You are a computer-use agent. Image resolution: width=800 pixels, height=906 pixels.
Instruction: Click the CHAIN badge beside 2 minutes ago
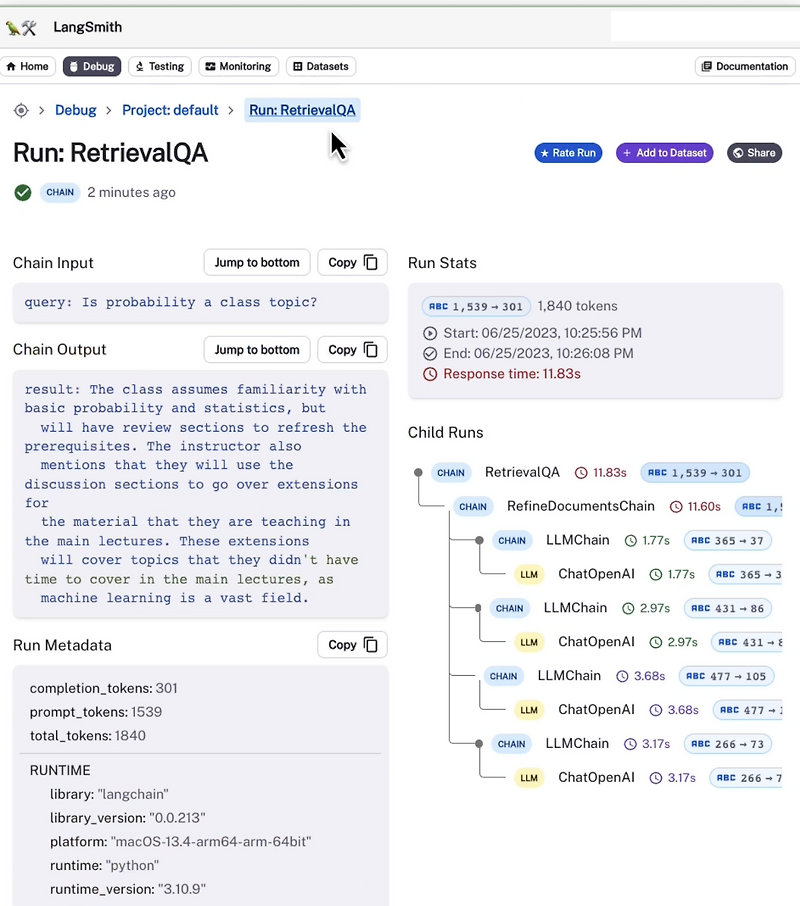[x=59, y=192]
